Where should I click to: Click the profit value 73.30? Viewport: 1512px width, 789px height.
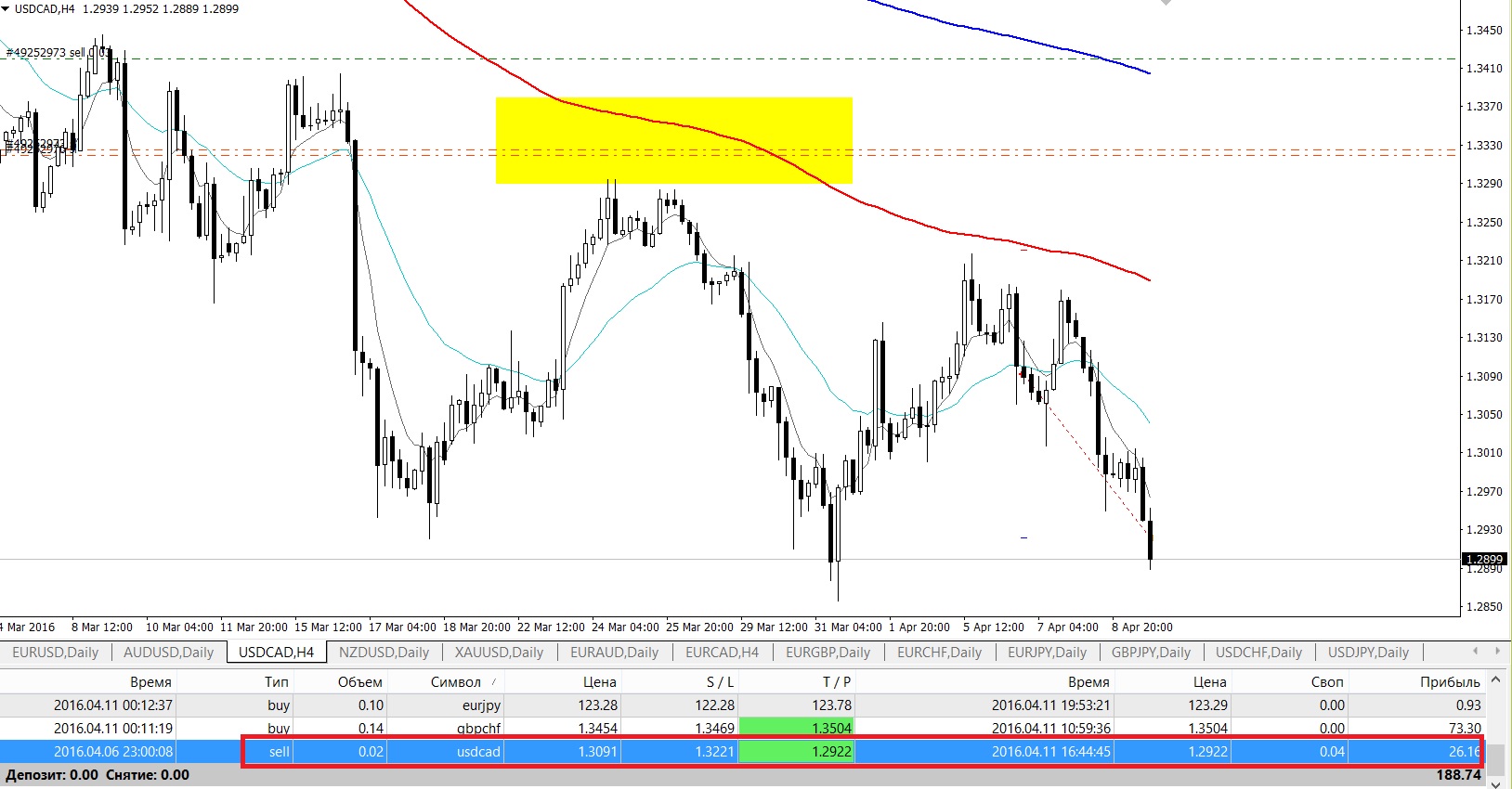pyautogui.click(x=1465, y=728)
